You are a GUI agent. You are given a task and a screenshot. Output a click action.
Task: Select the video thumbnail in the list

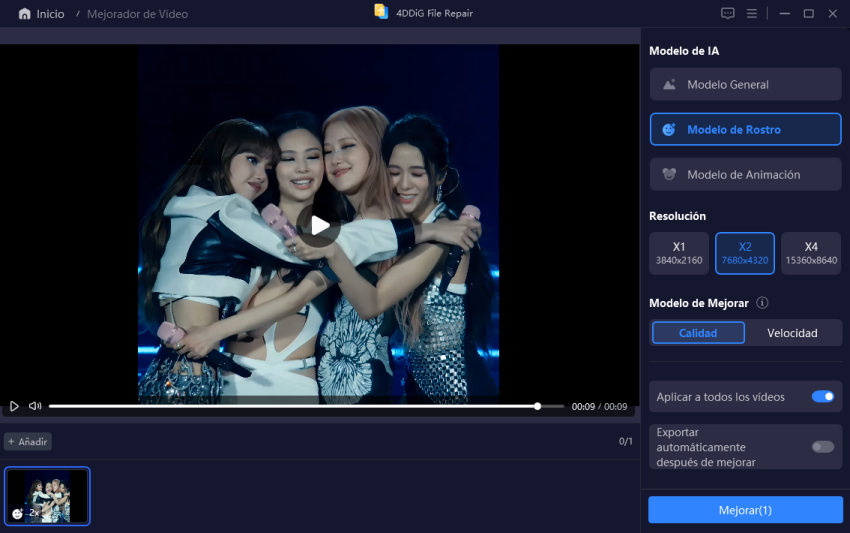pos(47,496)
